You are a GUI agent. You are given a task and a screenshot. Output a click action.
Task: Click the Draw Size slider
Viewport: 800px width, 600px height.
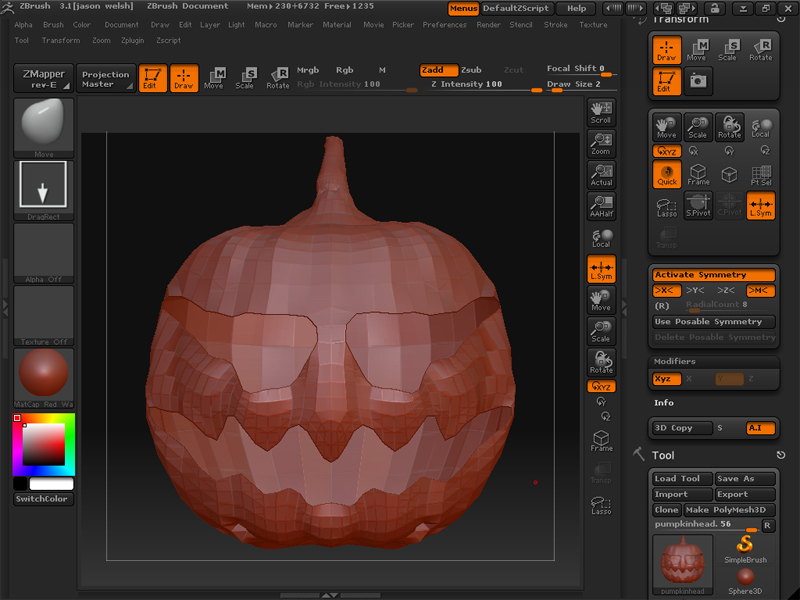click(581, 85)
